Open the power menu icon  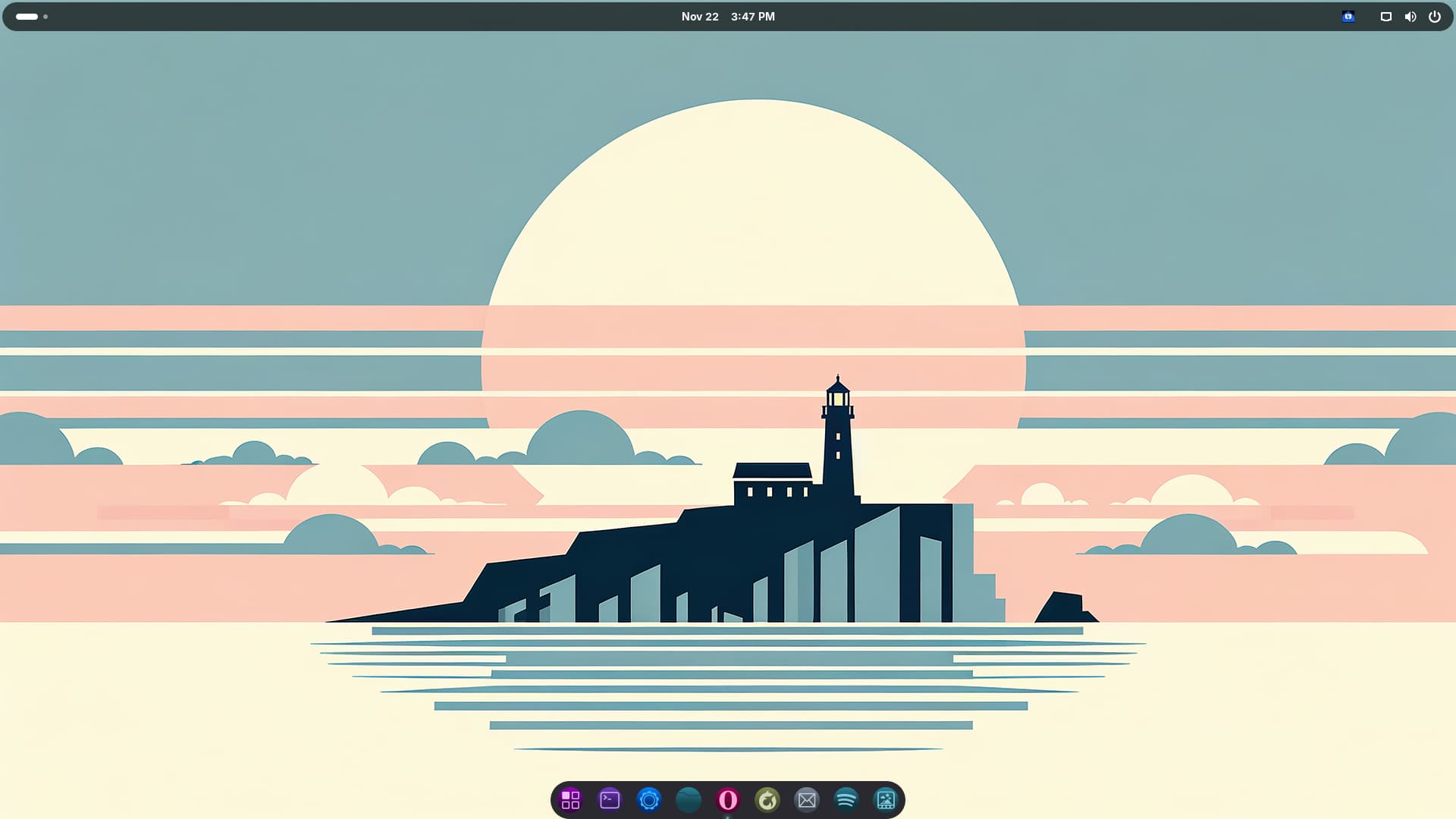1434,17
